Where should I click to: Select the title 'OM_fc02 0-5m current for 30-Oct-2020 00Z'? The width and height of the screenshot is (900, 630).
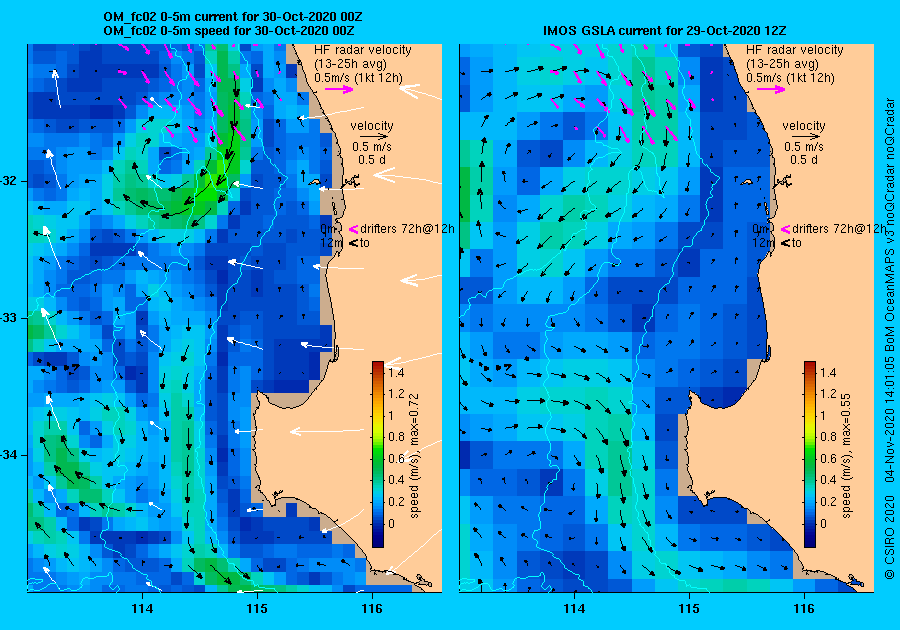pyautogui.click(x=232, y=17)
